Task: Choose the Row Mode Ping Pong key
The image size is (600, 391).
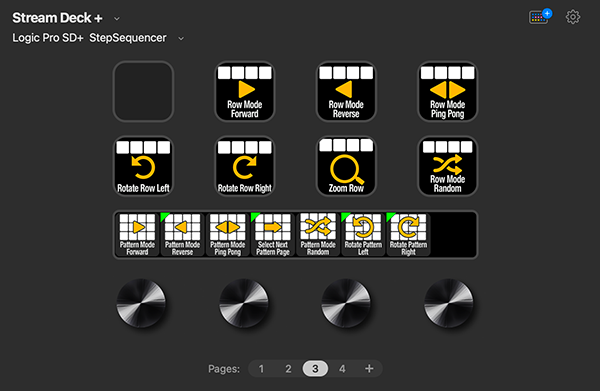Action: 448,91
